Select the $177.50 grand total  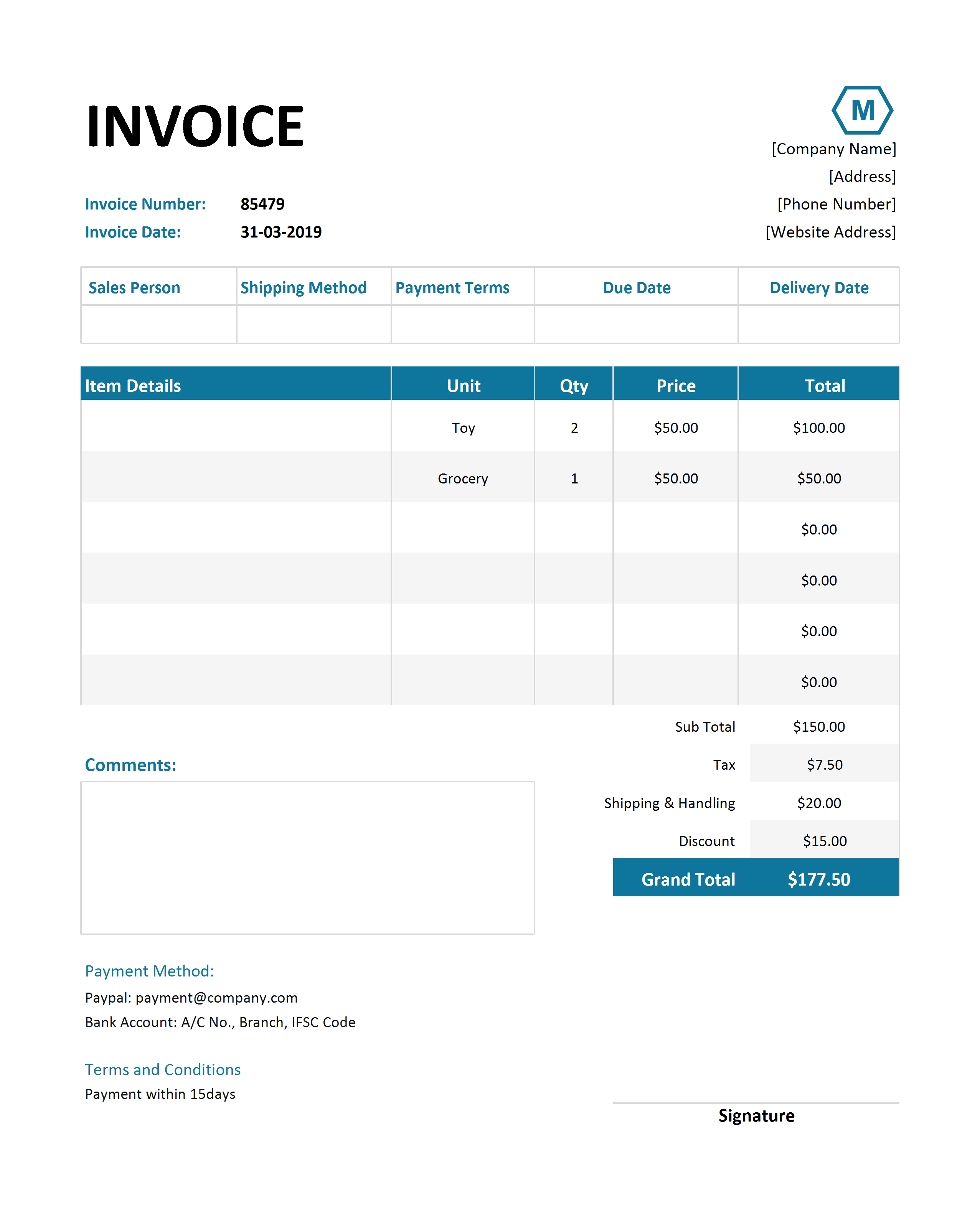coord(818,880)
